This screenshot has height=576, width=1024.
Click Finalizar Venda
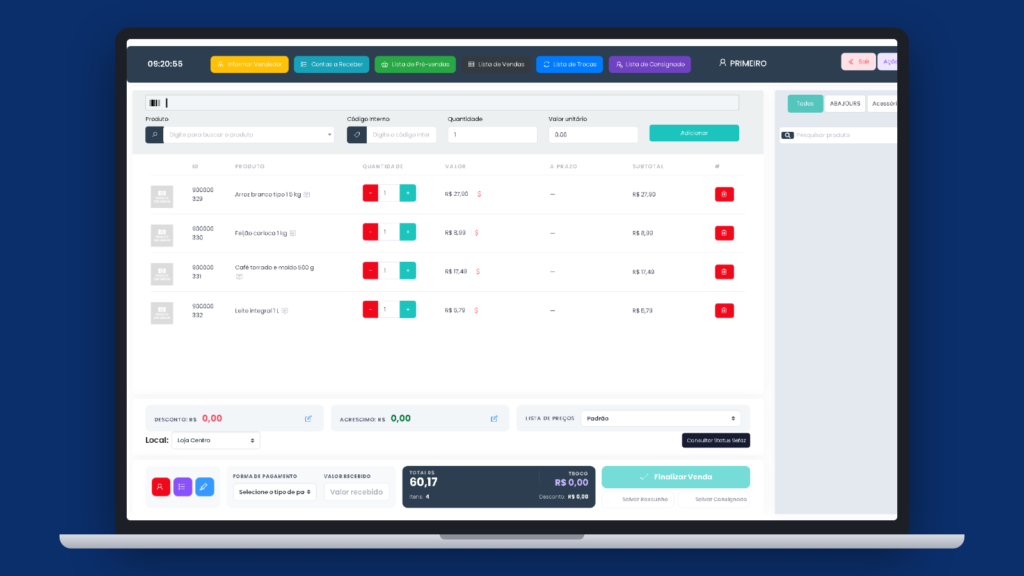coord(676,477)
